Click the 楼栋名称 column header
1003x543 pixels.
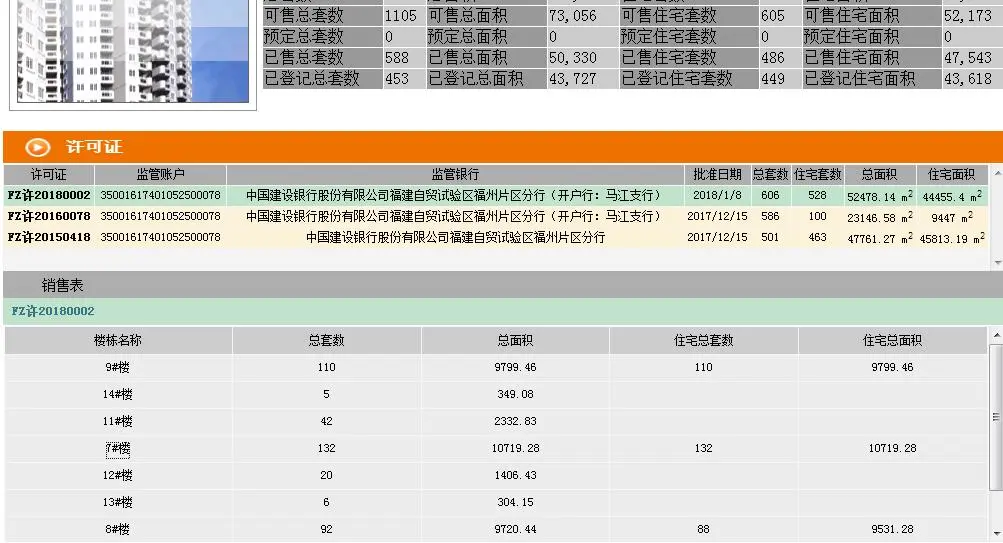point(118,340)
